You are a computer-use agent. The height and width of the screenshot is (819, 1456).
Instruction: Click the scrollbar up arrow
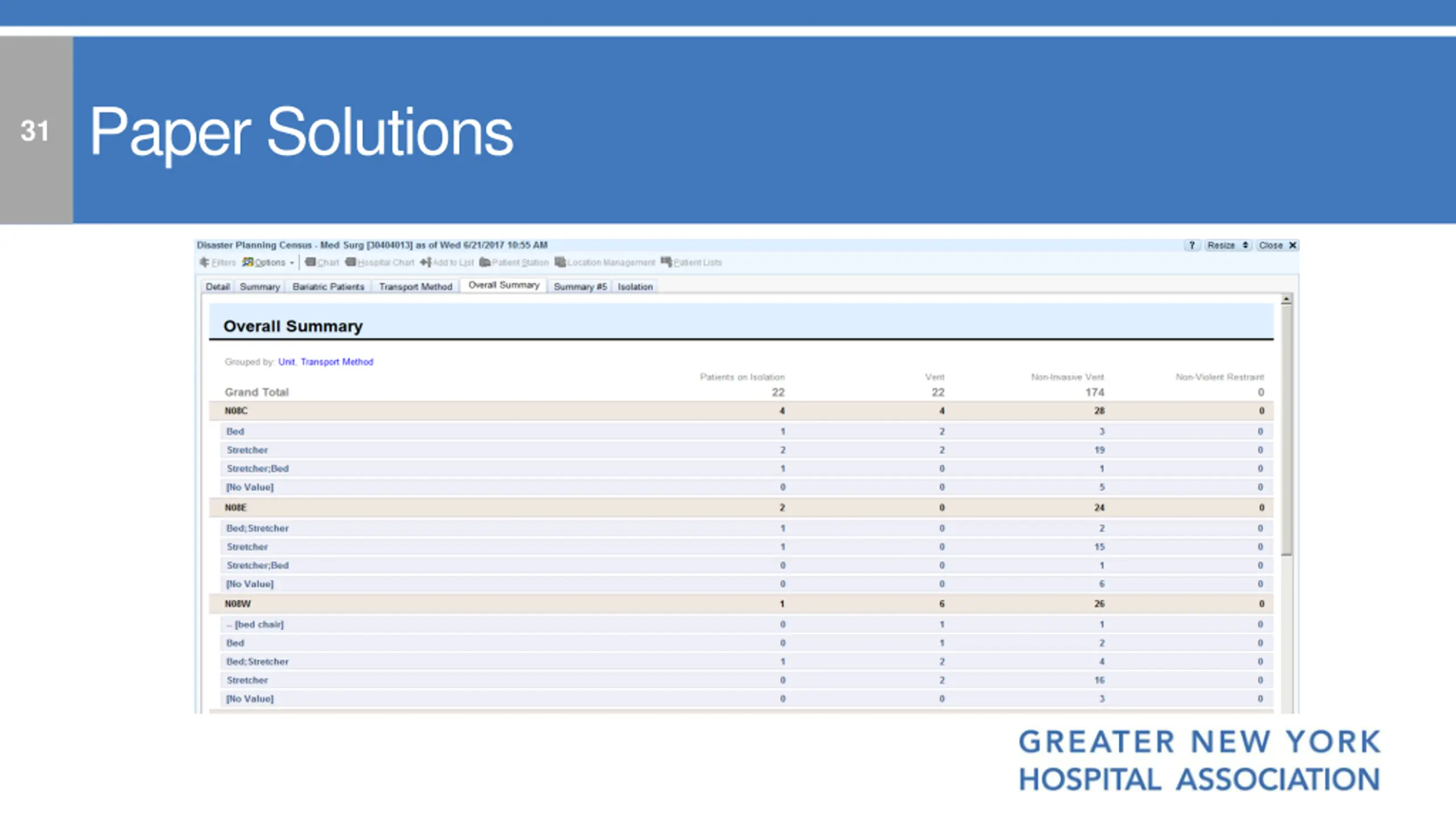click(1286, 299)
